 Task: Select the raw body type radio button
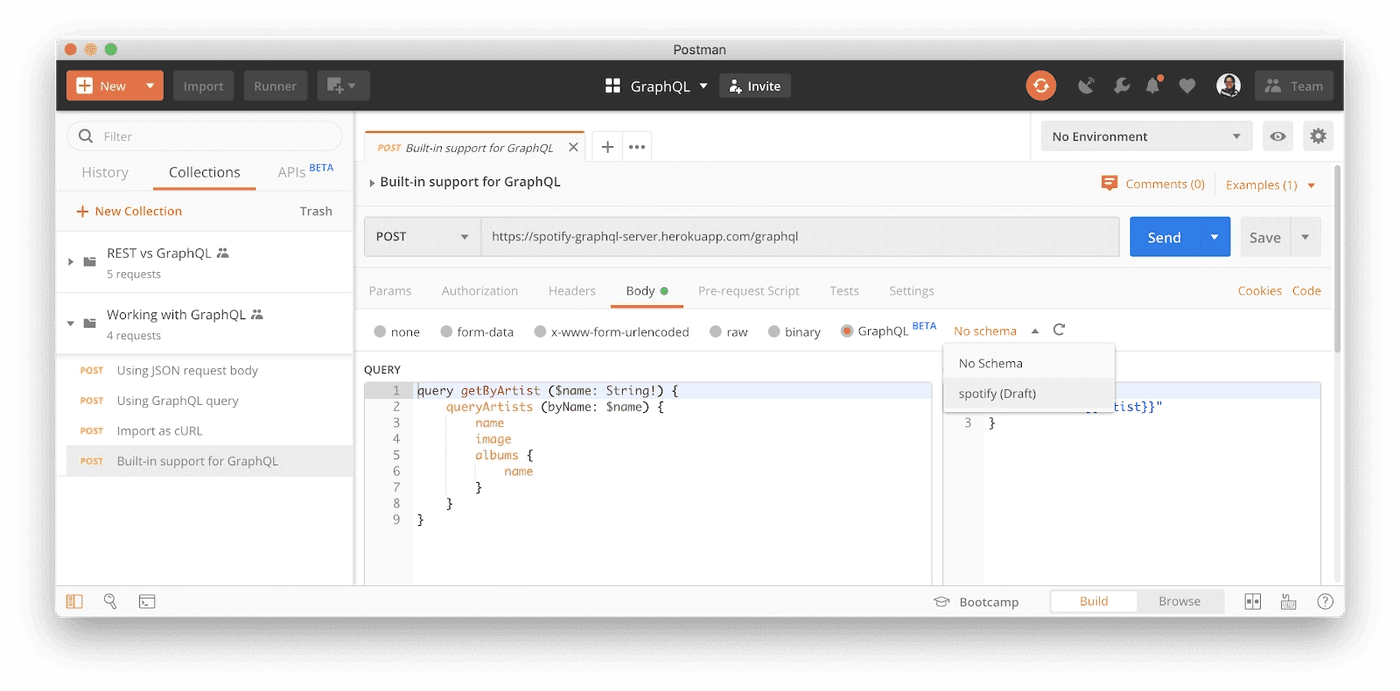(x=715, y=332)
